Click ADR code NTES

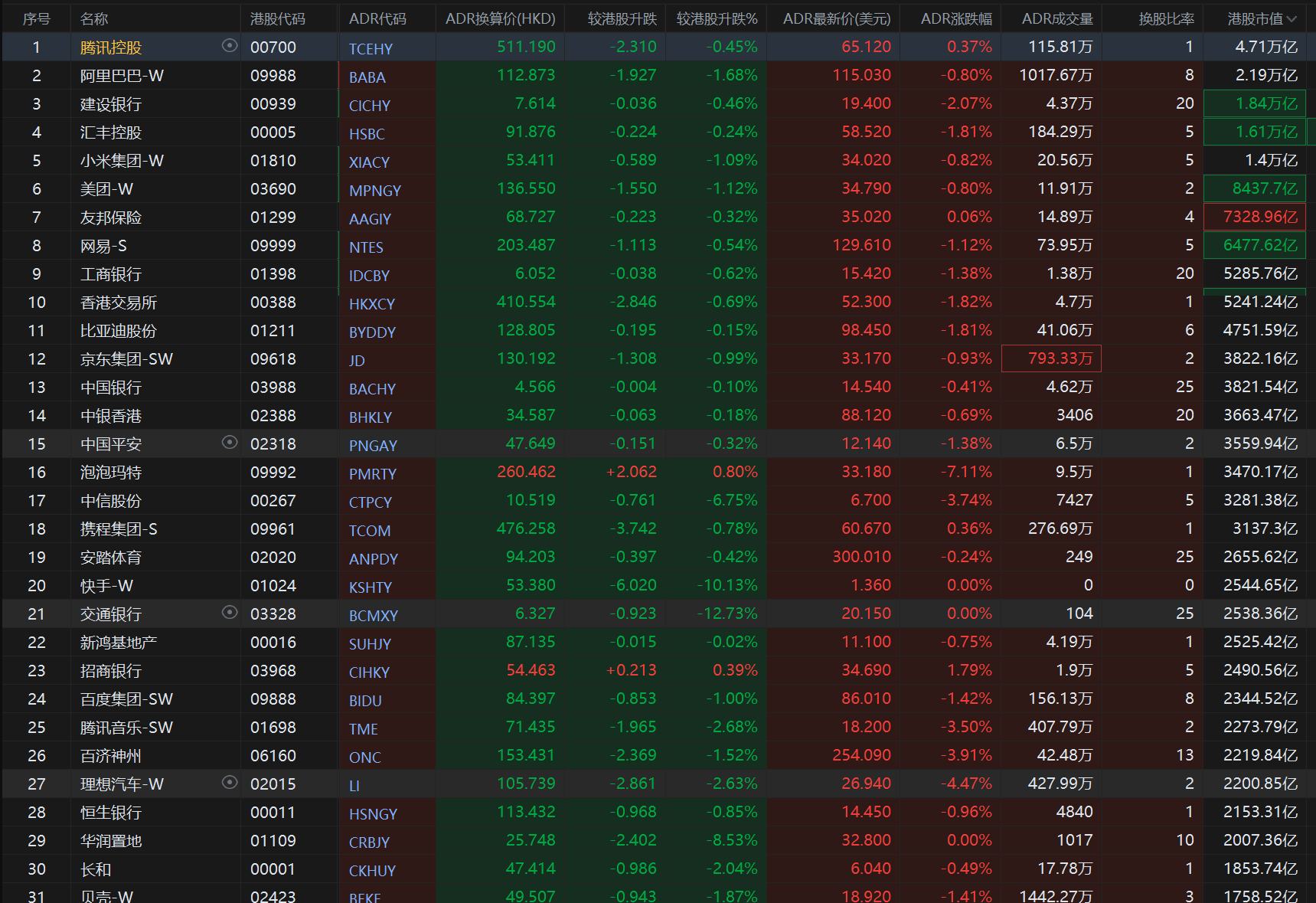point(366,247)
